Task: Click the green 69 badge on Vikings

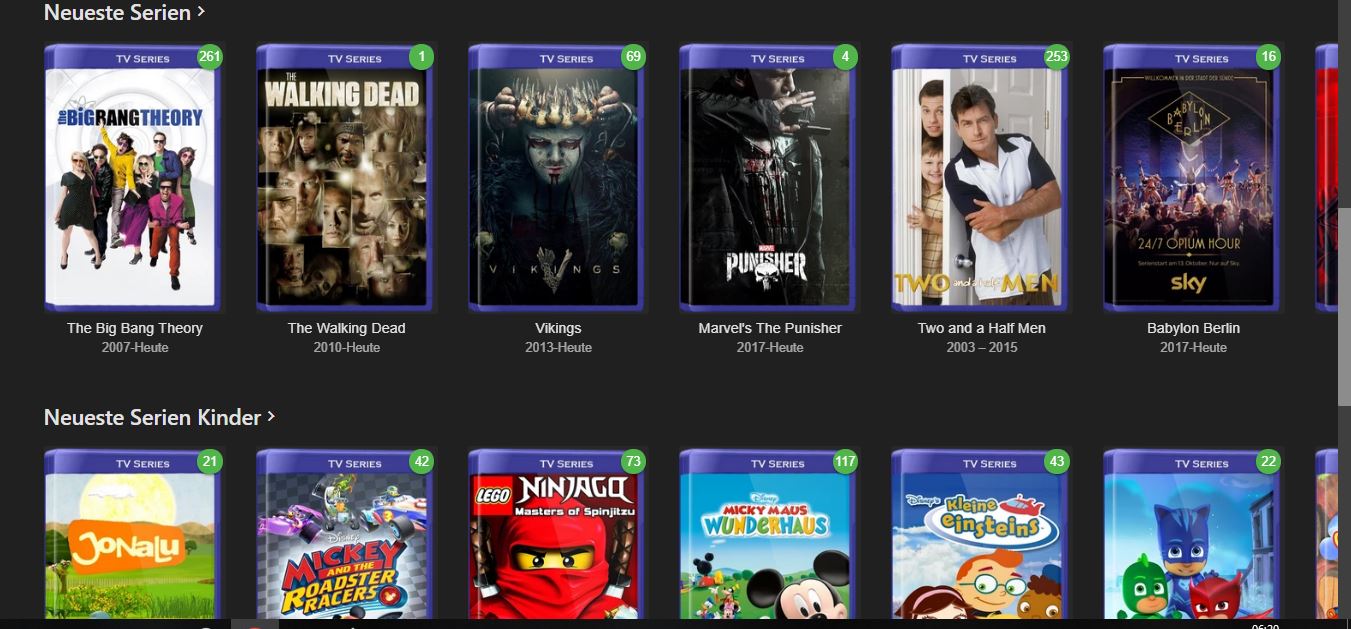Action: 633,56
